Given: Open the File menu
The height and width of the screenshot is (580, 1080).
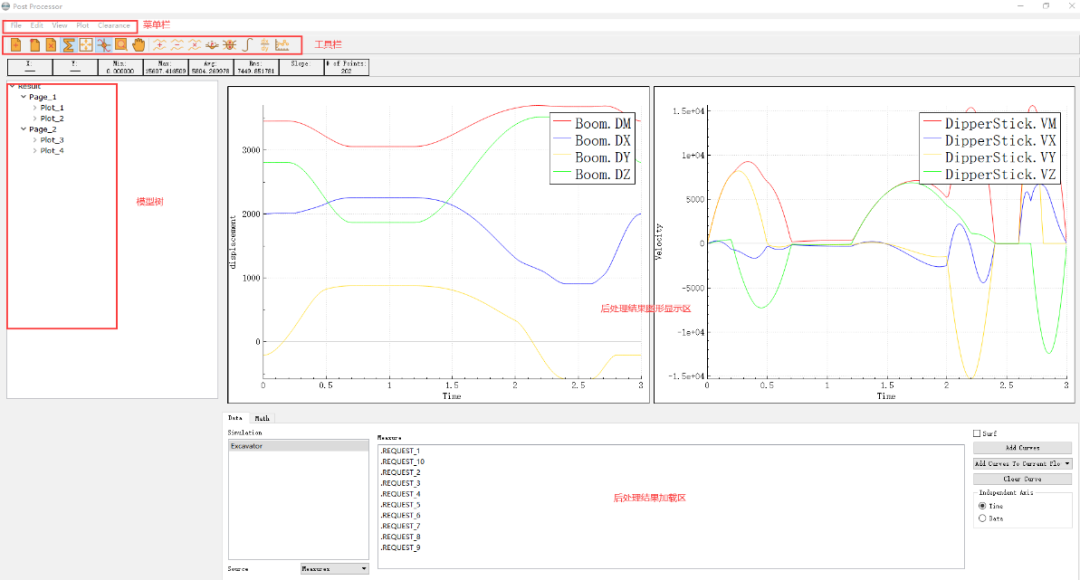Looking at the screenshot, I should coord(16,25).
